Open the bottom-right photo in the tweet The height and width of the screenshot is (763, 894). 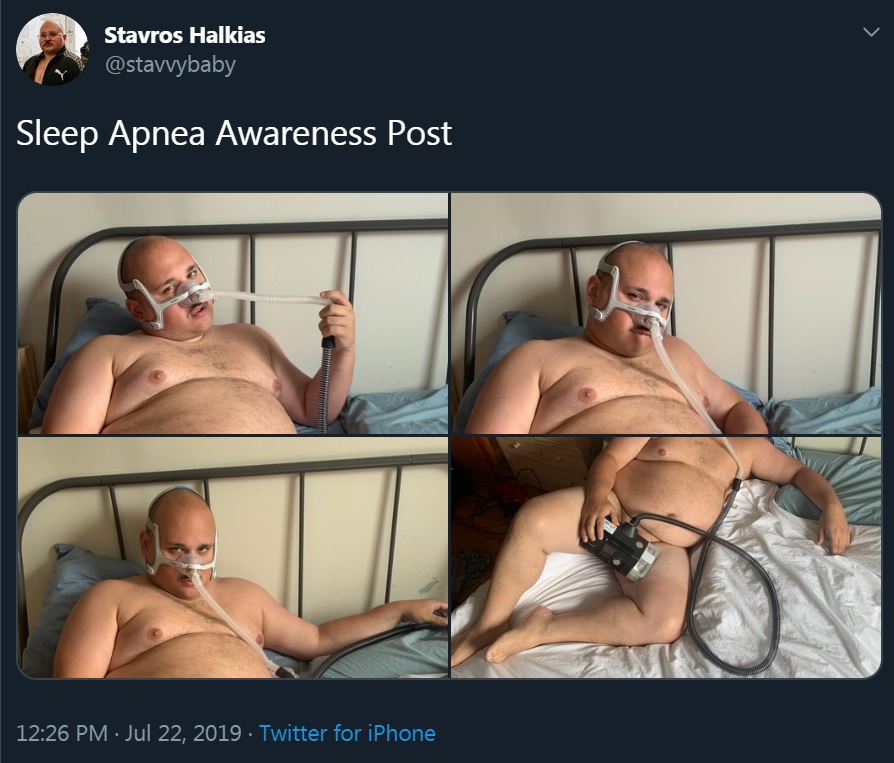[667, 557]
